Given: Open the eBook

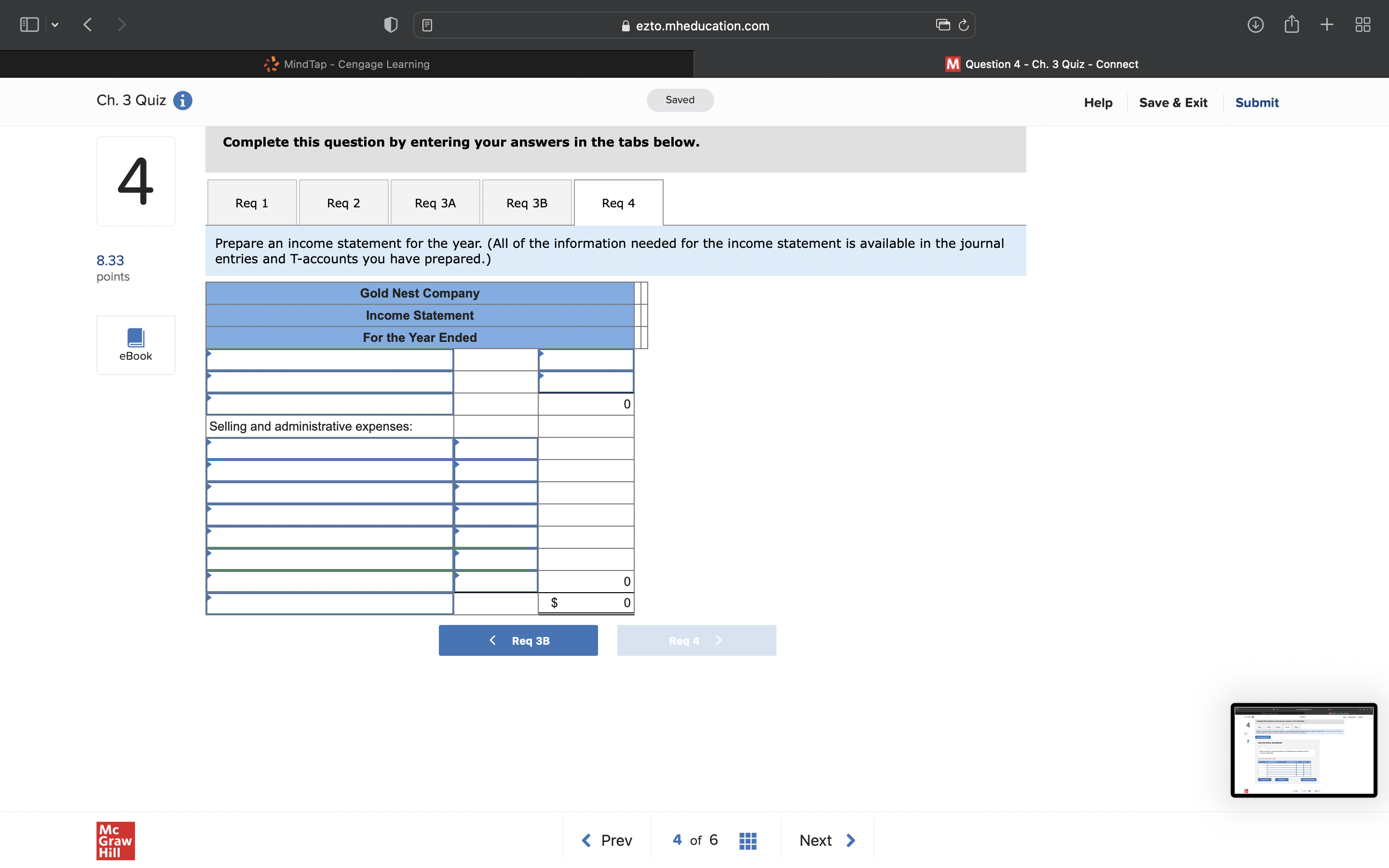Looking at the screenshot, I should point(136,343).
